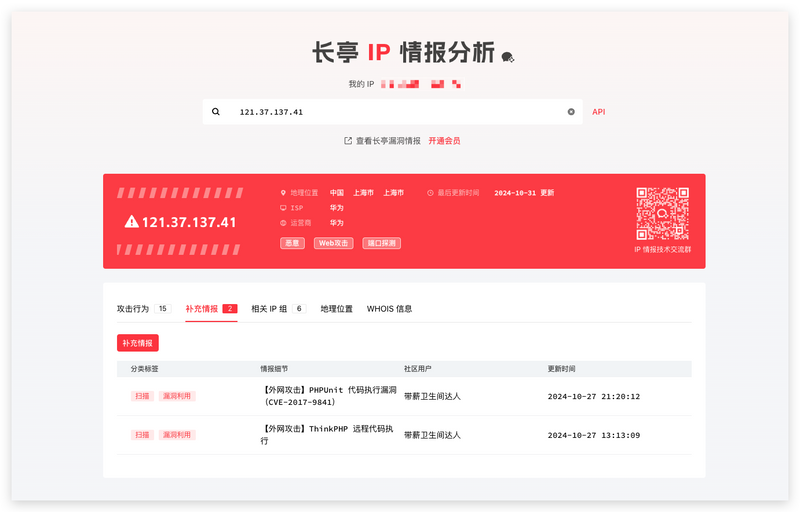800x512 pixels.
Task: Click the count badge 6 beside 相关 IP 组
Action: pyautogui.click(x=299, y=309)
